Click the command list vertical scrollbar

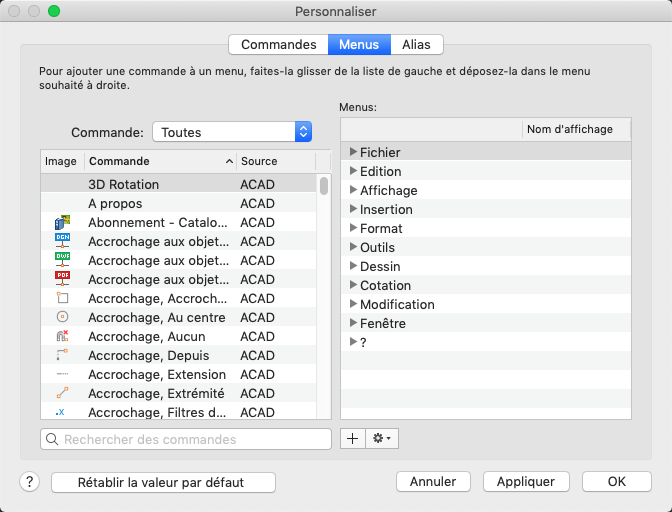tap(324, 186)
